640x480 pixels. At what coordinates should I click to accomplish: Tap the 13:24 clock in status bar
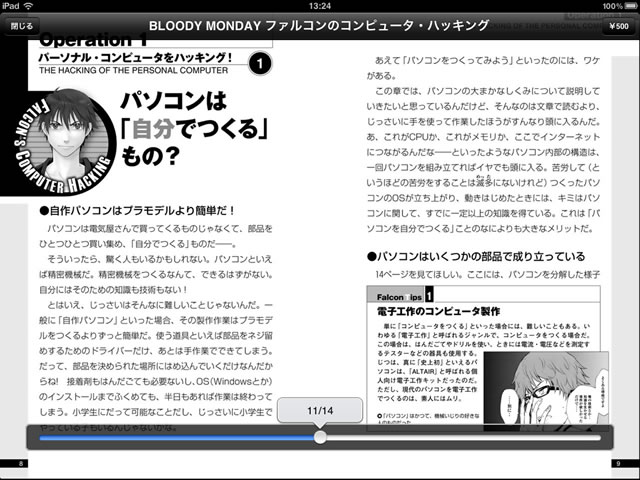tap(320, 6)
